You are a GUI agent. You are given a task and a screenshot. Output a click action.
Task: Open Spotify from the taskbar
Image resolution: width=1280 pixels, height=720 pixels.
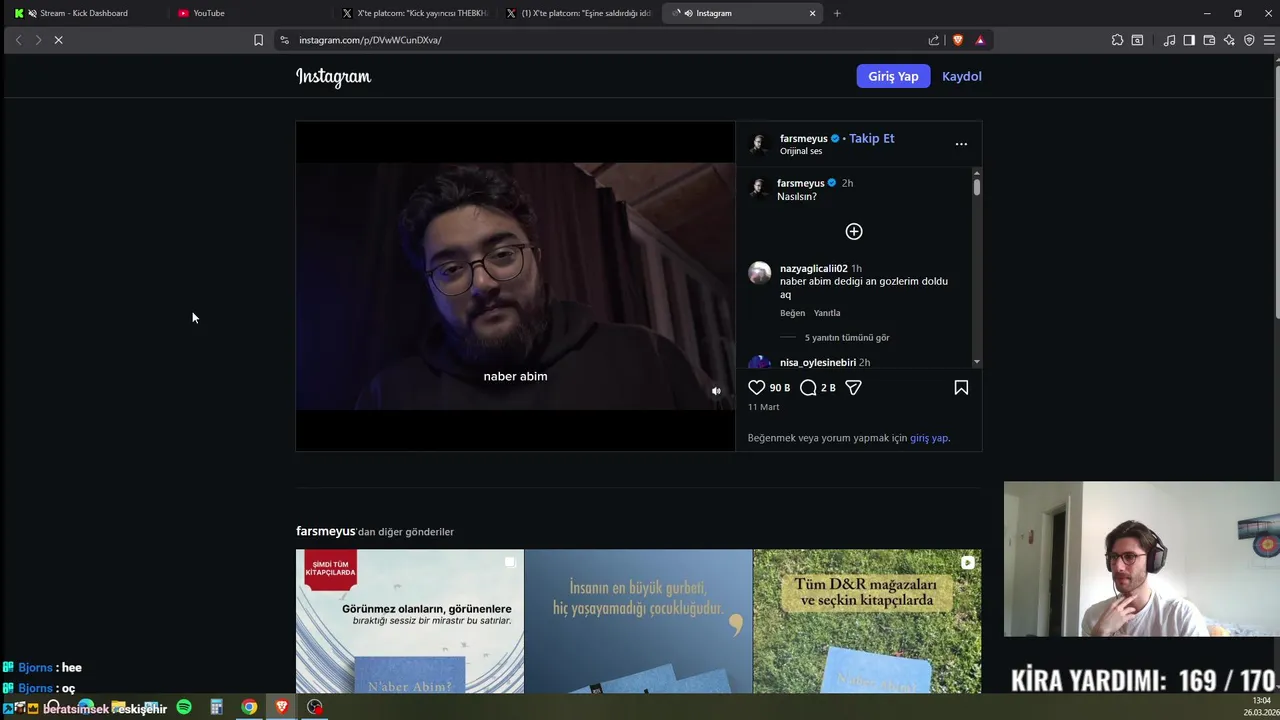tap(184, 707)
